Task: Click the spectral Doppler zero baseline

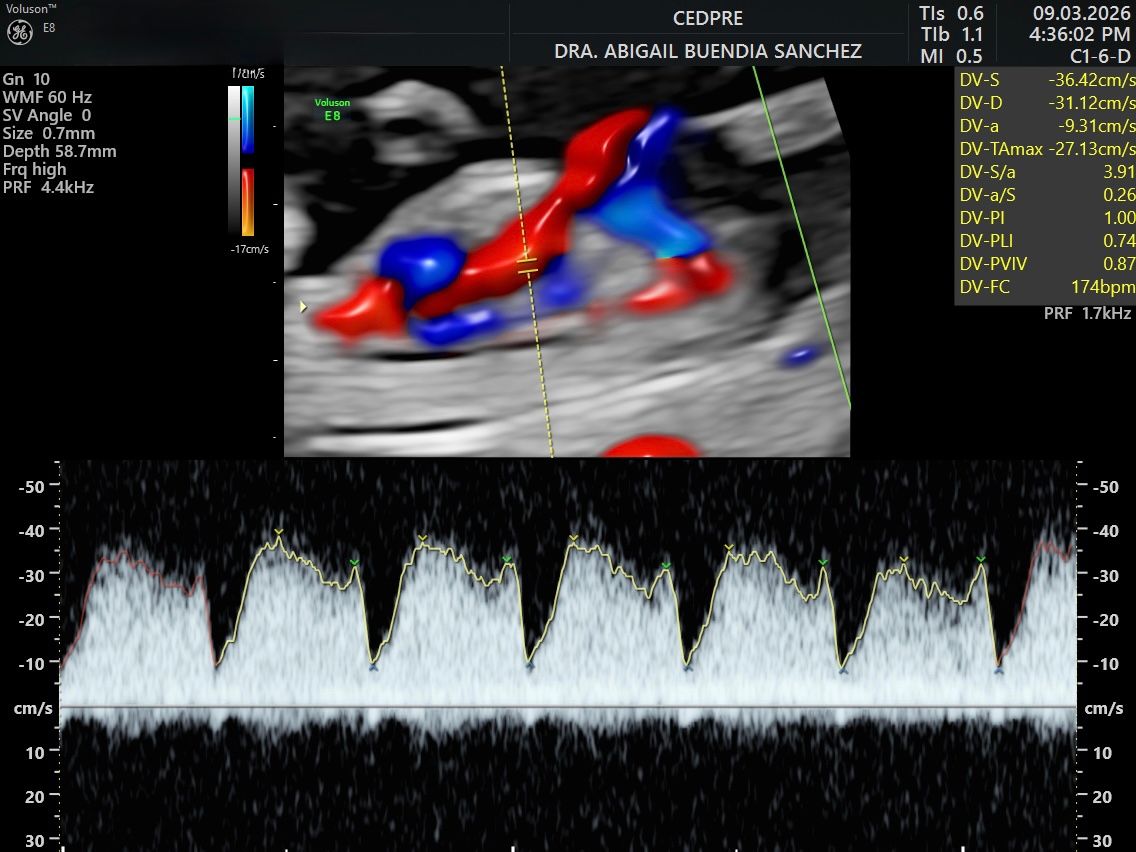Action: click(x=568, y=707)
